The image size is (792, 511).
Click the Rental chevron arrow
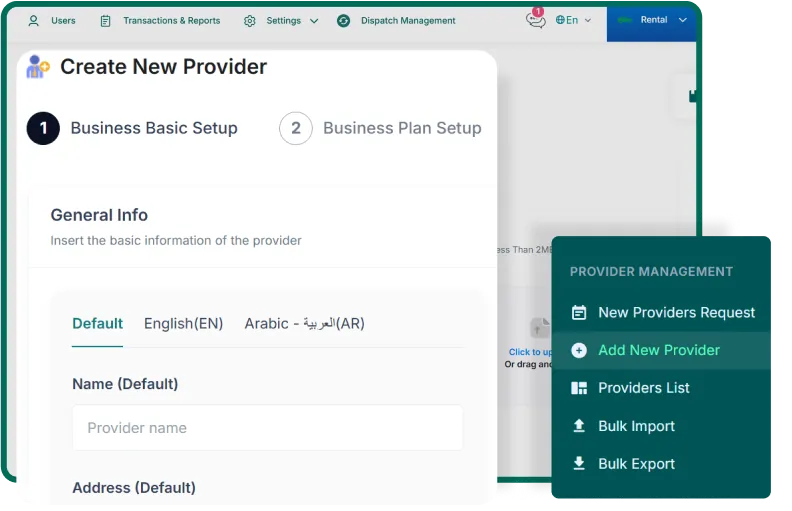point(683,20)
